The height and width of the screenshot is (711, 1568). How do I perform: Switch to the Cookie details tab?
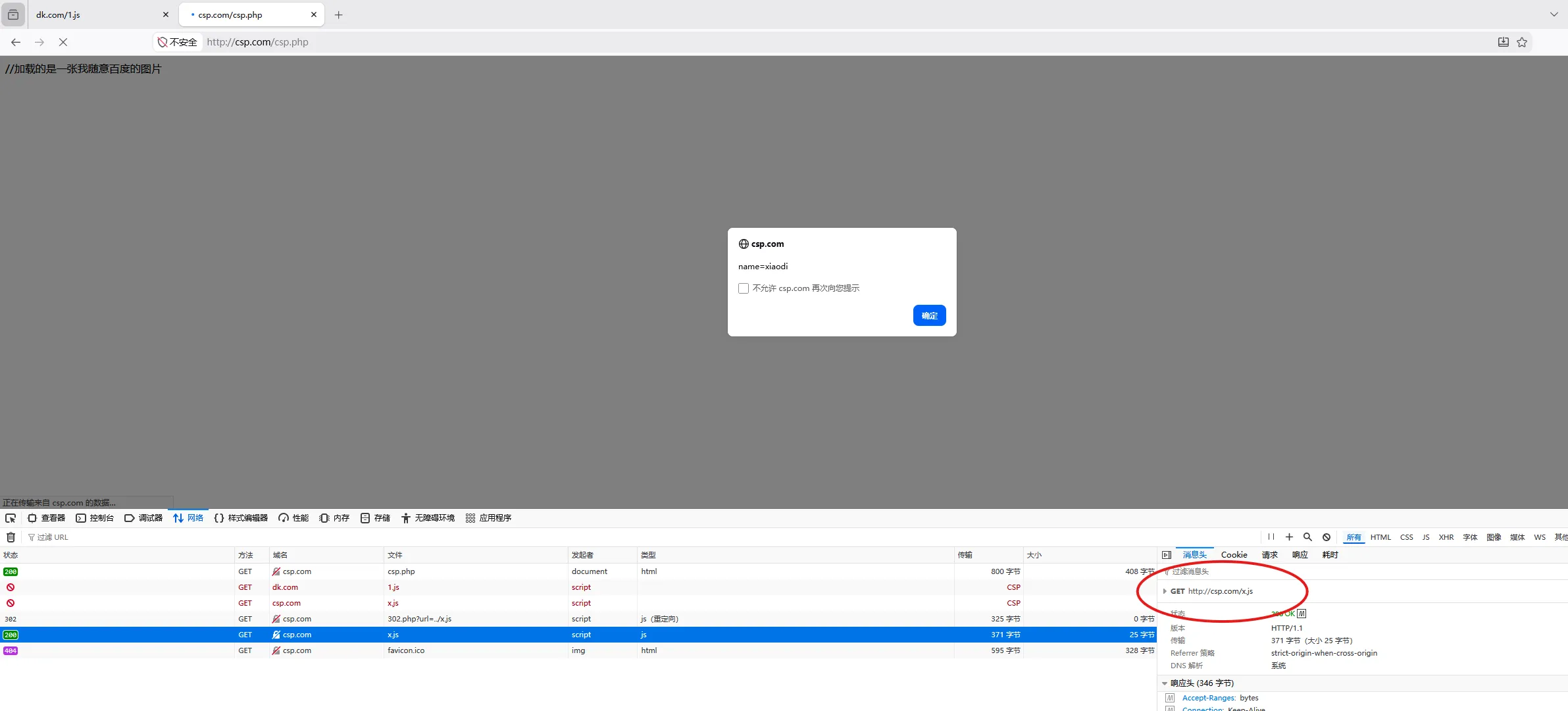pyautogui.click(x=1234, y=555)
